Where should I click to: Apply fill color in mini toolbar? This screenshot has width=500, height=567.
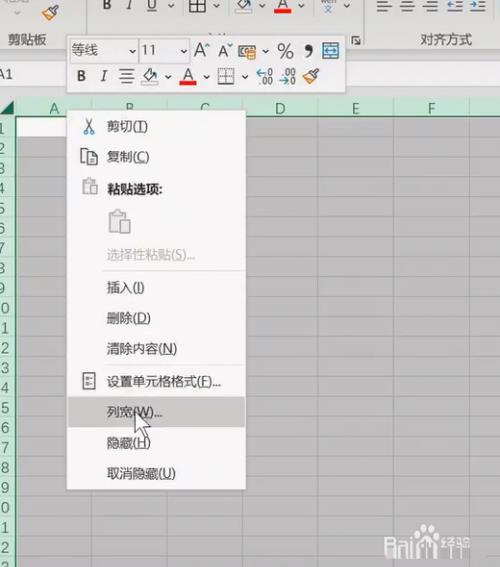[x=150, y=77]
